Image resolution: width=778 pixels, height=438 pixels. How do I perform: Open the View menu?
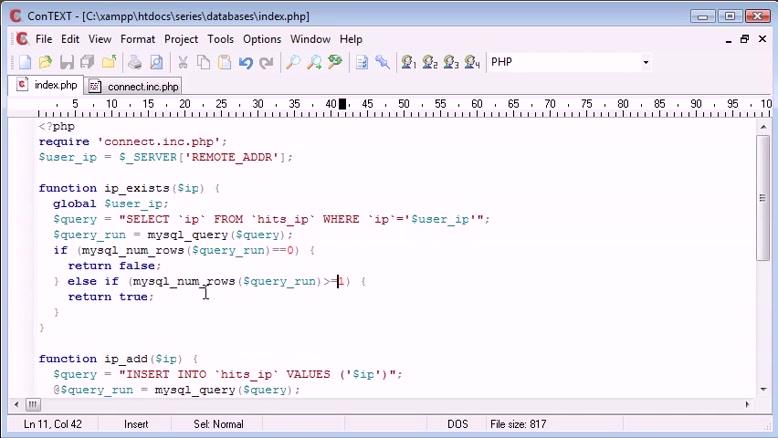click(100, 39)
